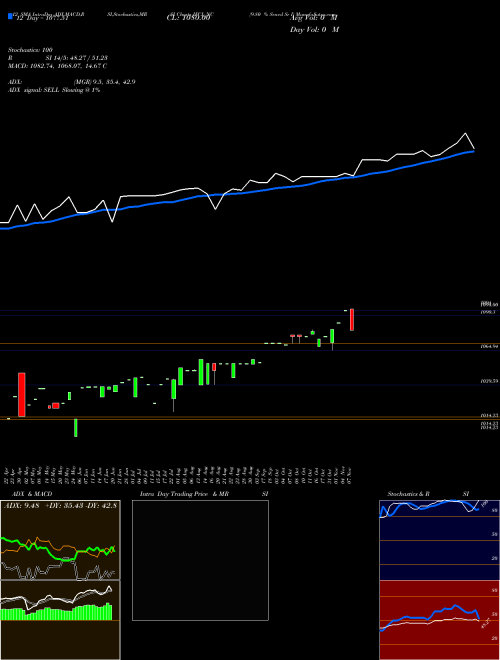Click the 1099.3 price axis label
The image size is (500, 660).
pos(488,312)
